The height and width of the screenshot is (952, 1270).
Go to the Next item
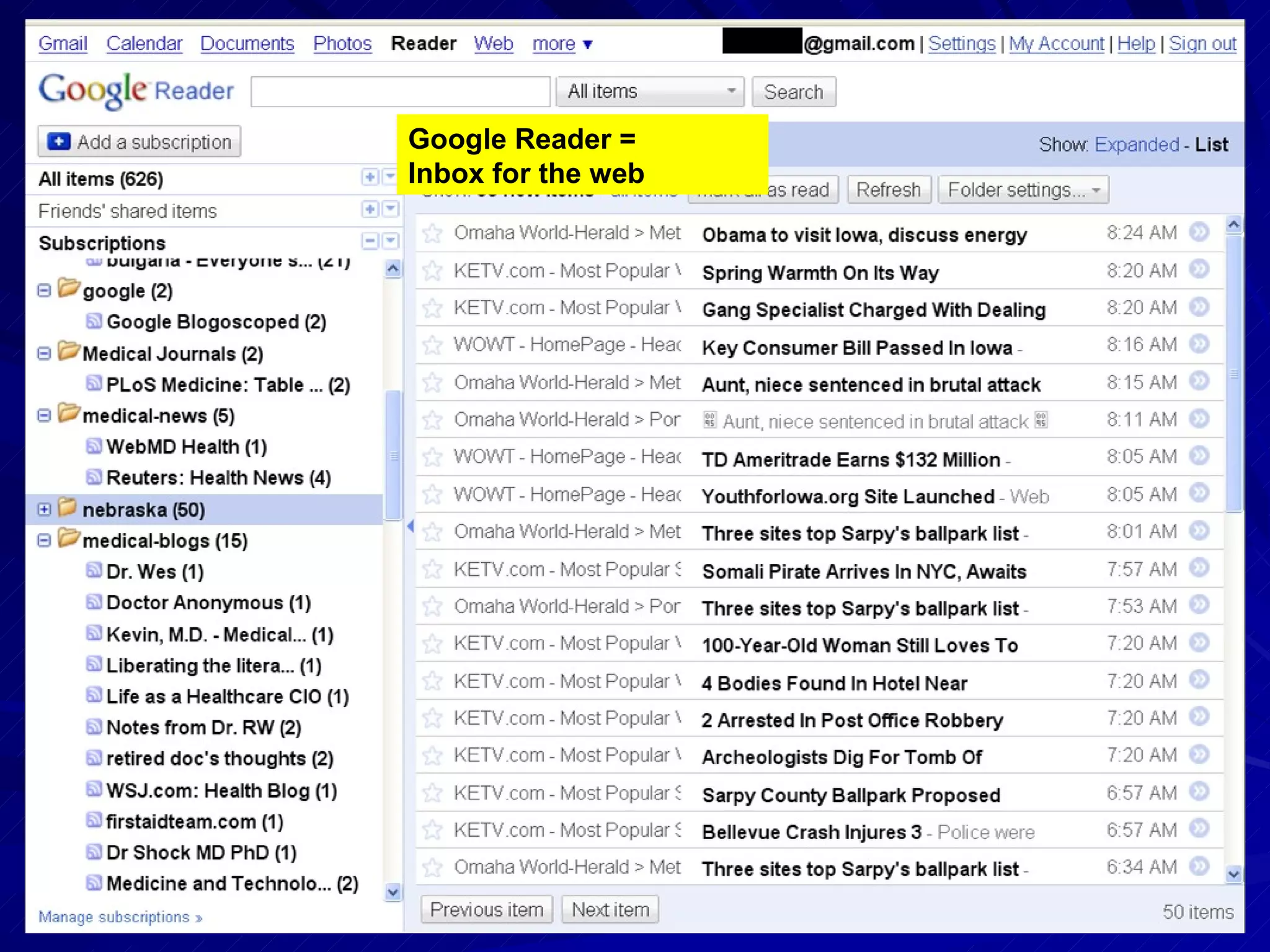tap(610, 910)
